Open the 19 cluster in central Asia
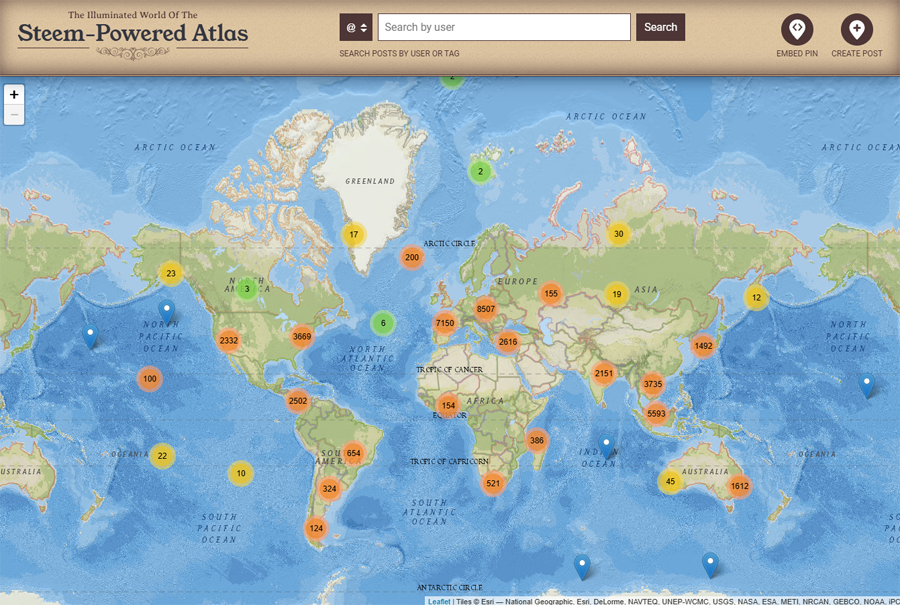 [616, 294]
